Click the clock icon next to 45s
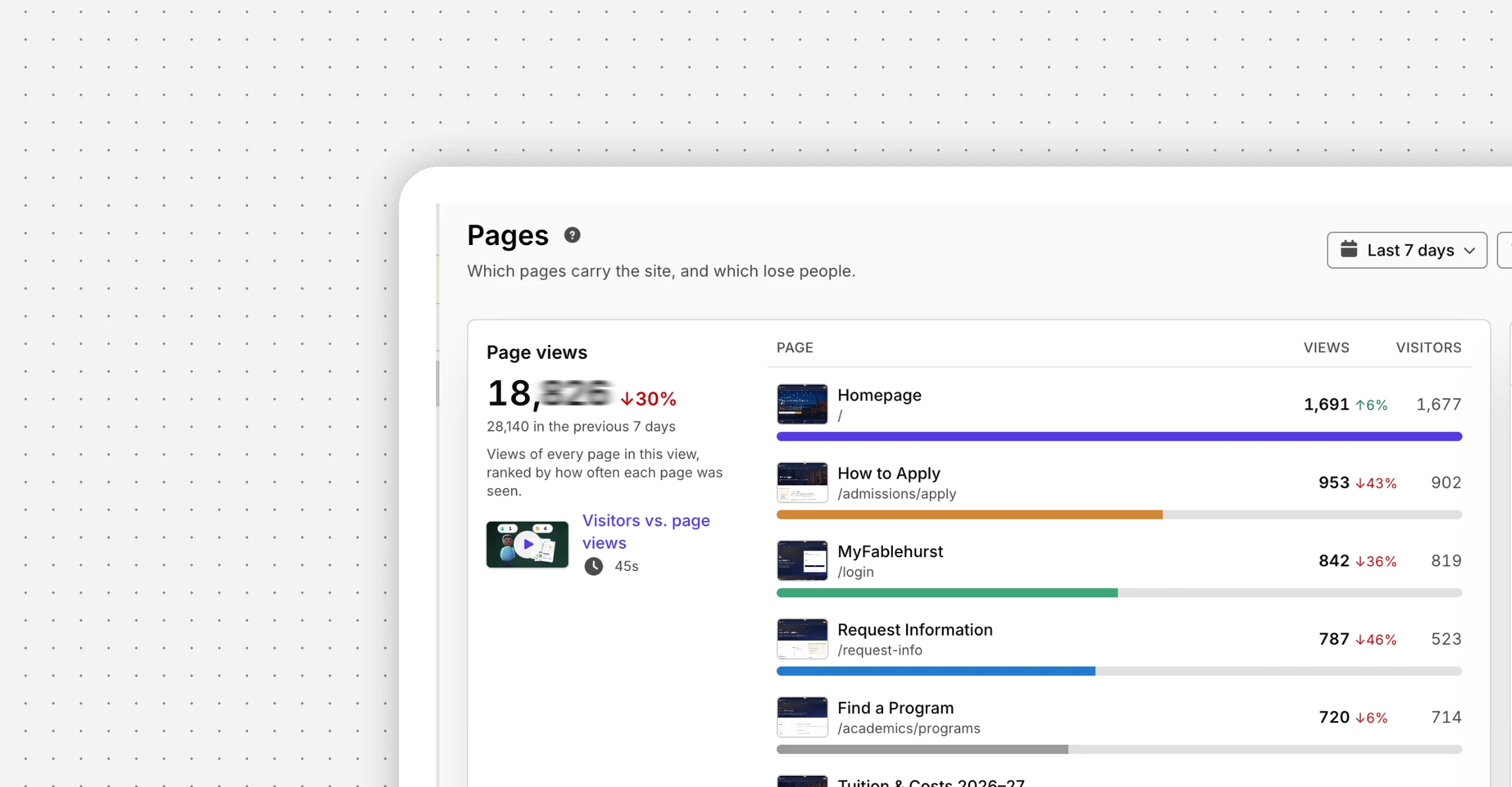Image resolution: width=1512 pixels, height=787 pixels. (593, 566)
